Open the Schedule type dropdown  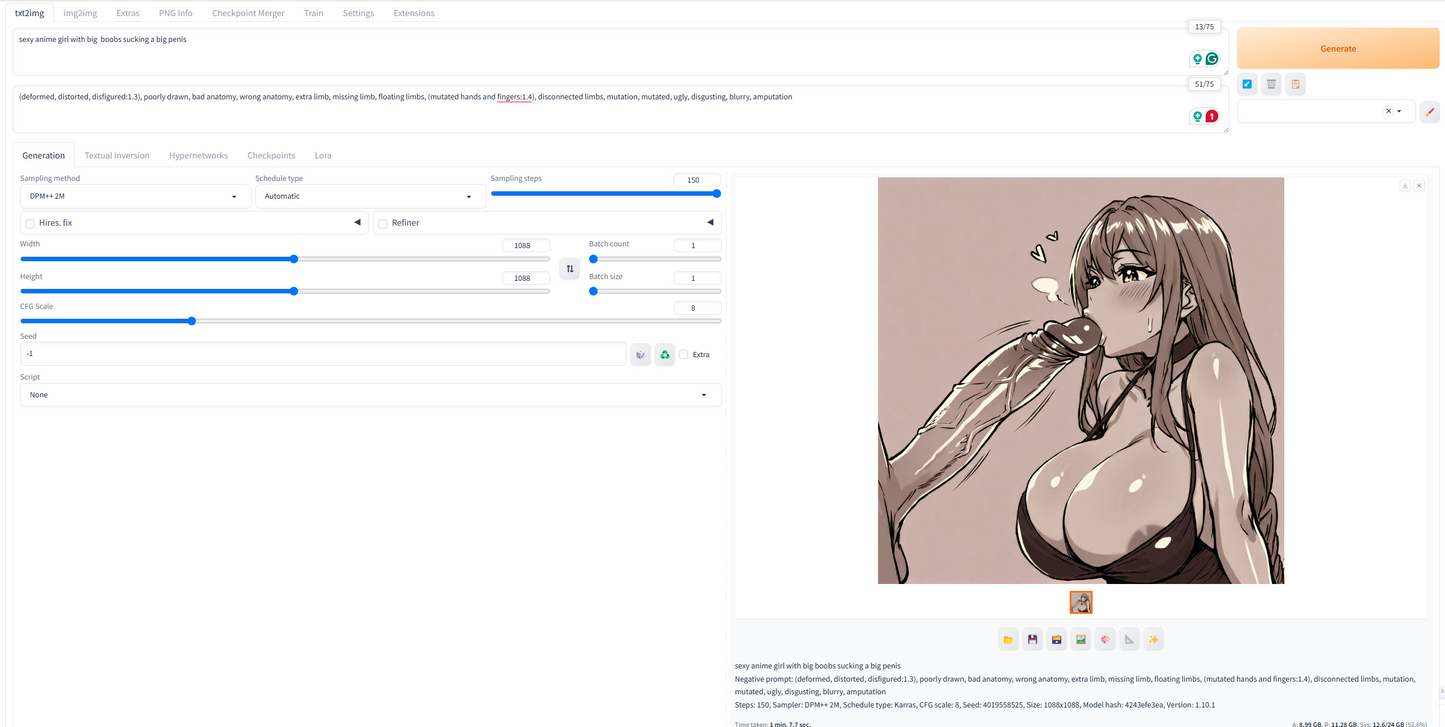tap(370, 196)
